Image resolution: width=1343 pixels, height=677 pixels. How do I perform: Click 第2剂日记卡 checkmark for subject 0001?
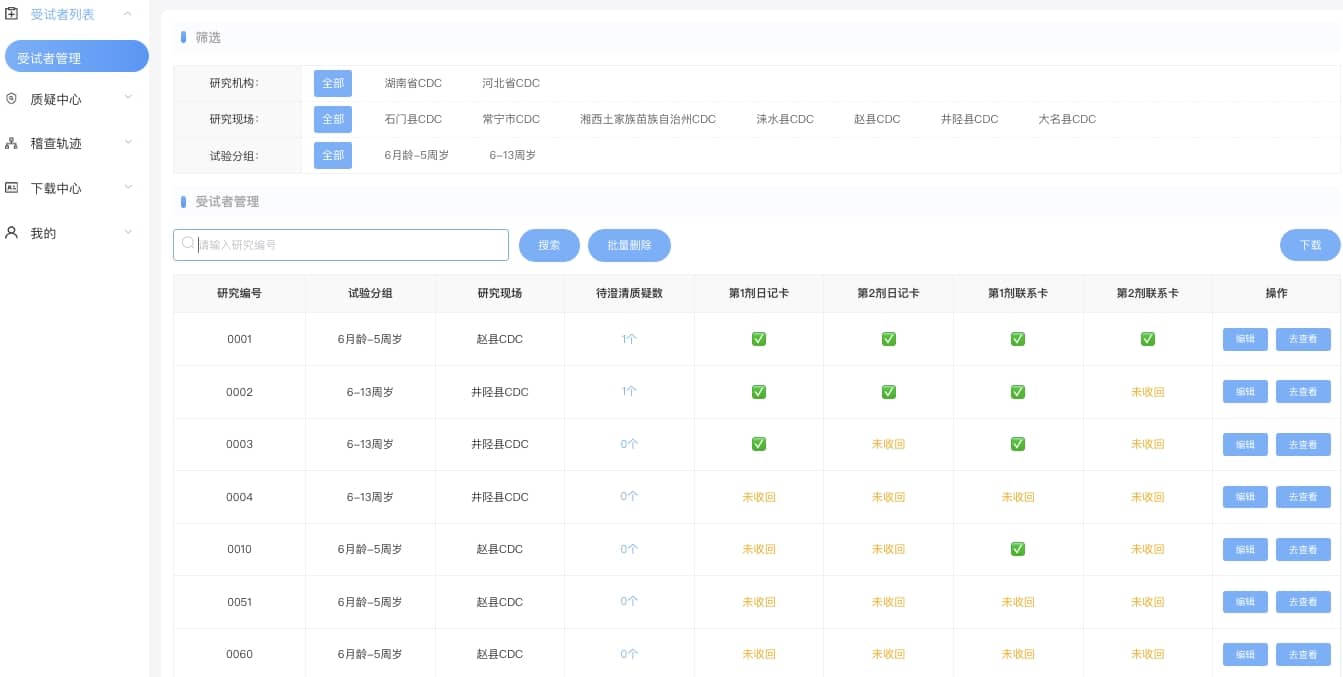coord(888,339)
